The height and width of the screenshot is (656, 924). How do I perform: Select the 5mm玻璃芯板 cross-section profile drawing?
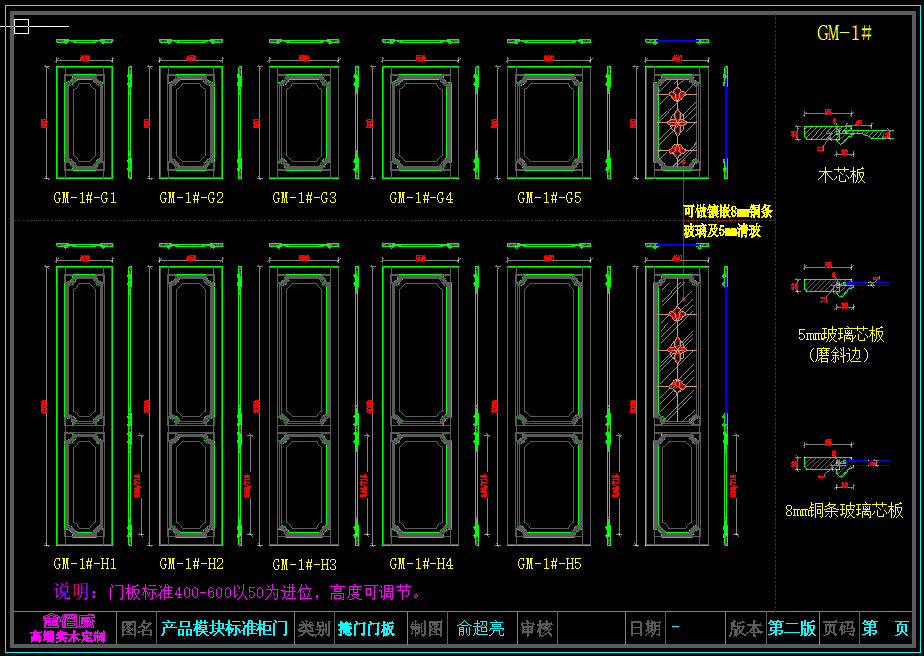pos(842,284)
